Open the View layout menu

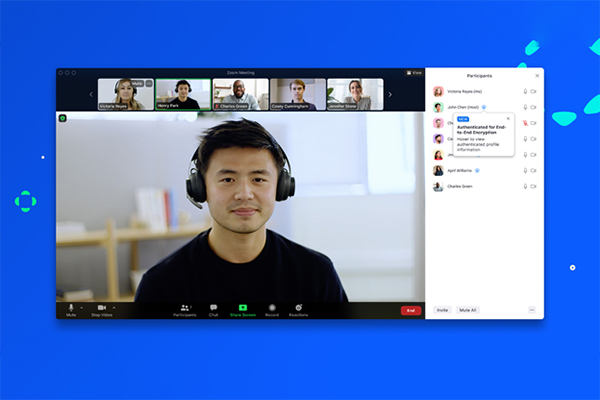(x=413, y=72)
